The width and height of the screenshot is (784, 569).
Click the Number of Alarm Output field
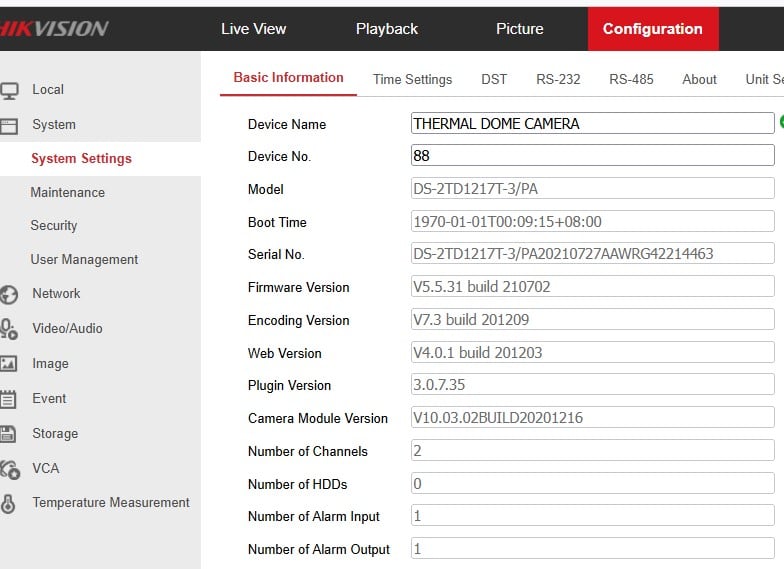pos(592,548)
